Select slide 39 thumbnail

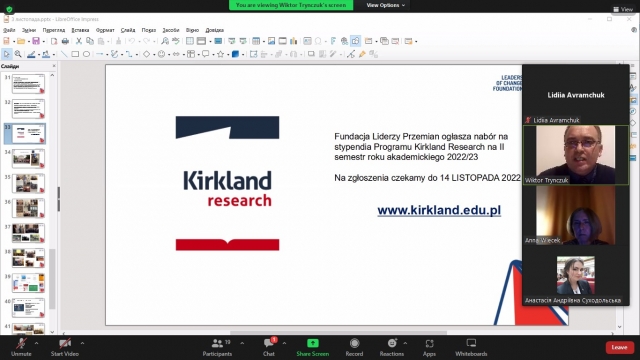(x=28, y=283)
